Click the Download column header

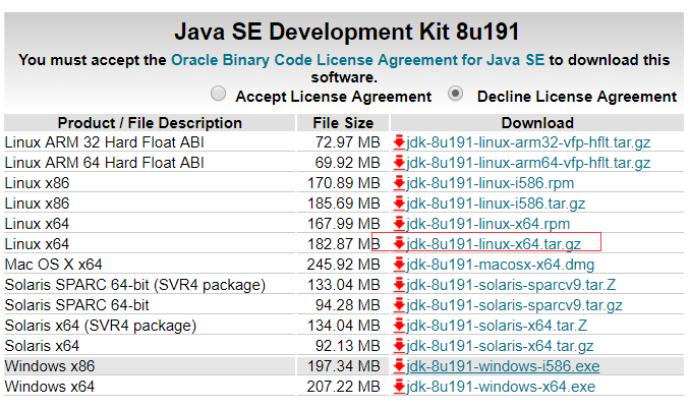click(537, 123)
